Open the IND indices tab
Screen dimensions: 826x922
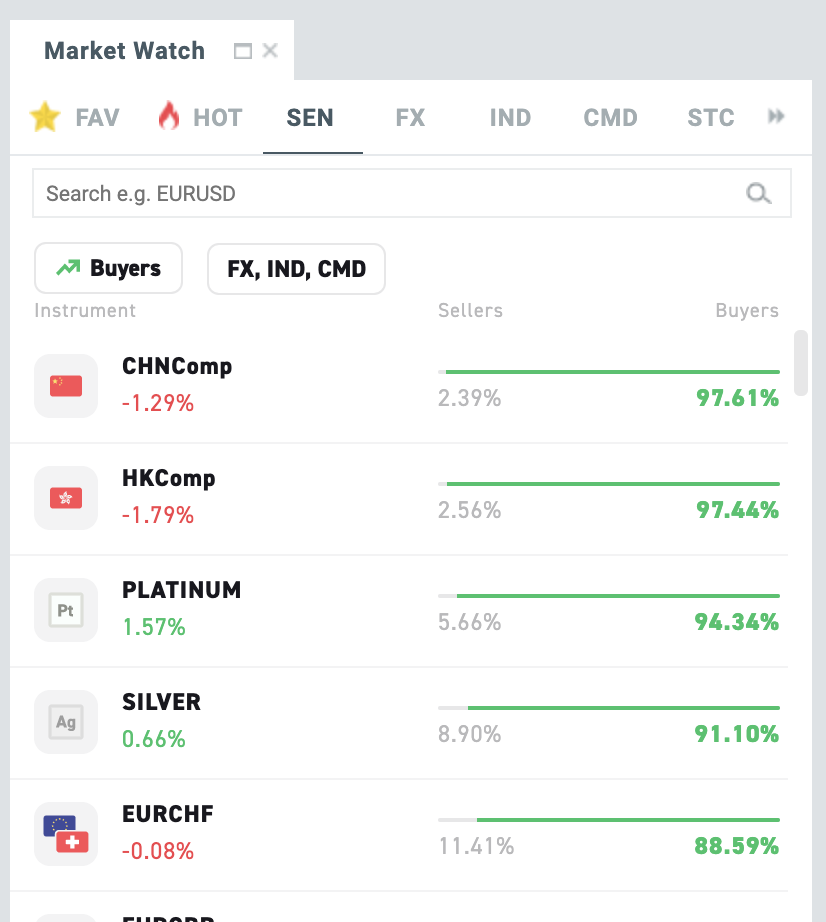pos(510,117)
